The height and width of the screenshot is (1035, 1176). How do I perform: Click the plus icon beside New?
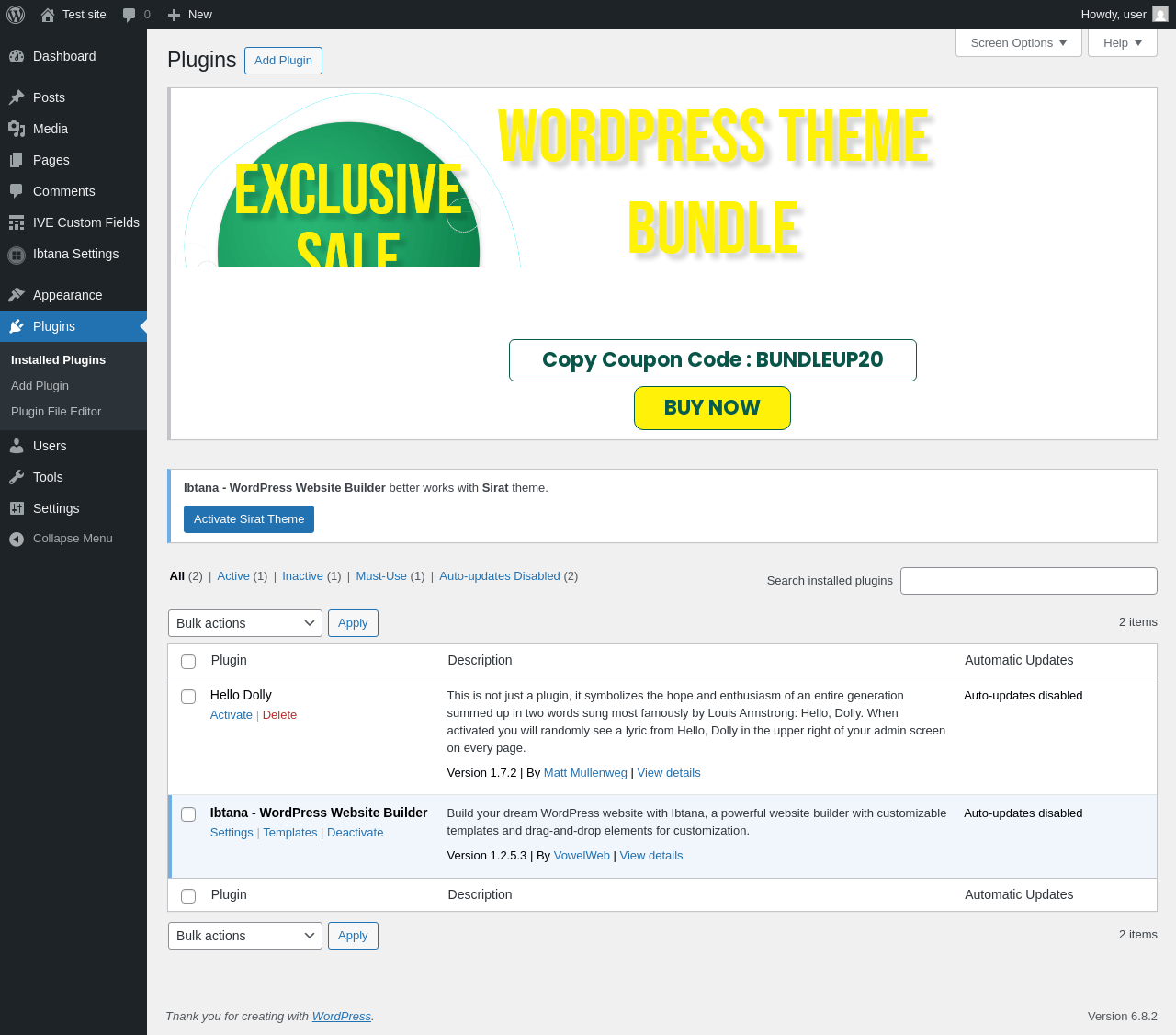click(174, 15)
